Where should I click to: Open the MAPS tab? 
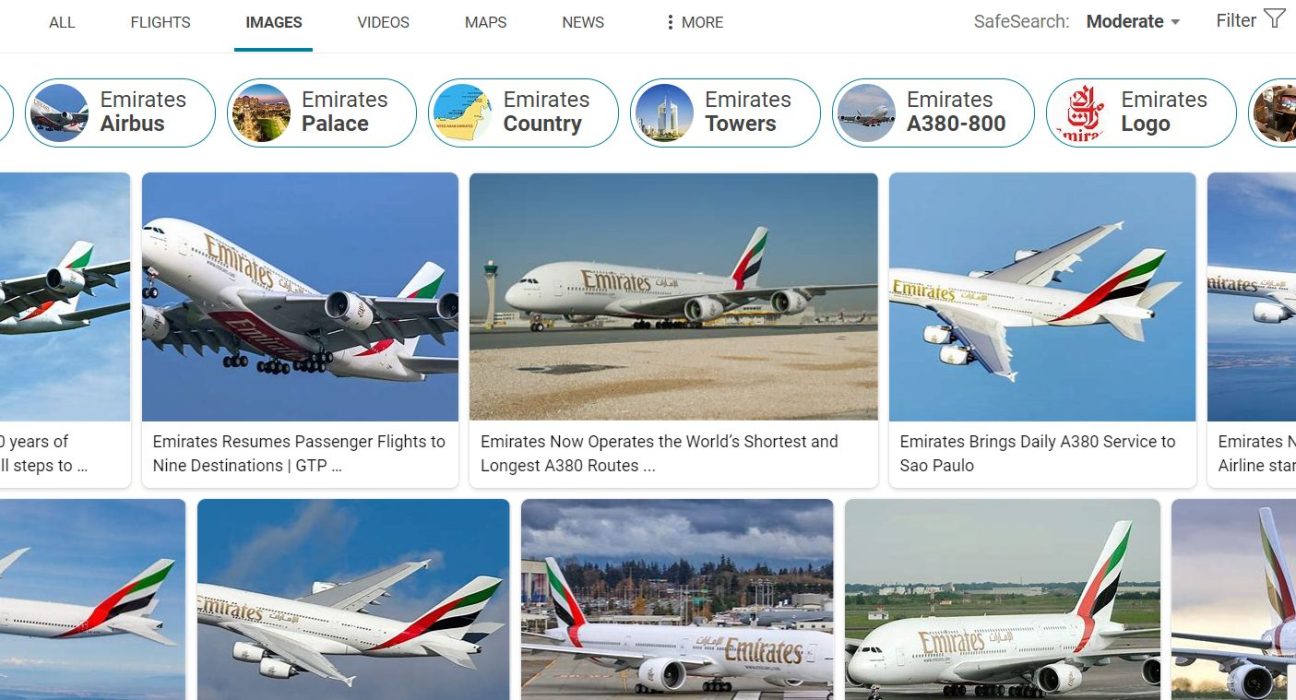[x=486, y=22]
